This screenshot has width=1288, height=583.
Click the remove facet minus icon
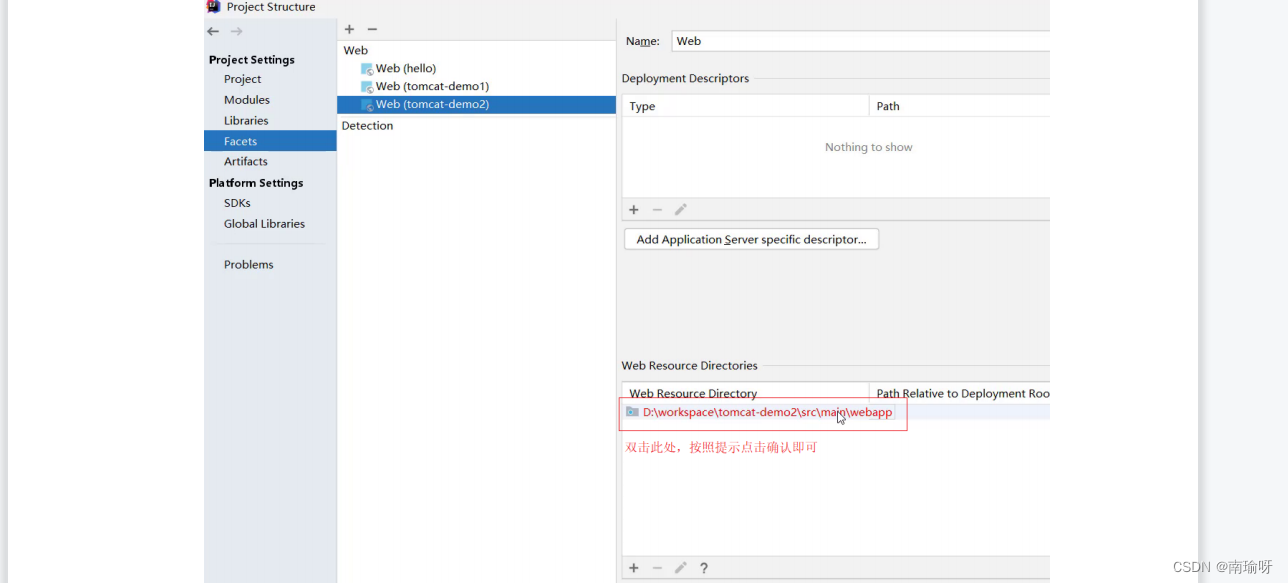[372, 29]
